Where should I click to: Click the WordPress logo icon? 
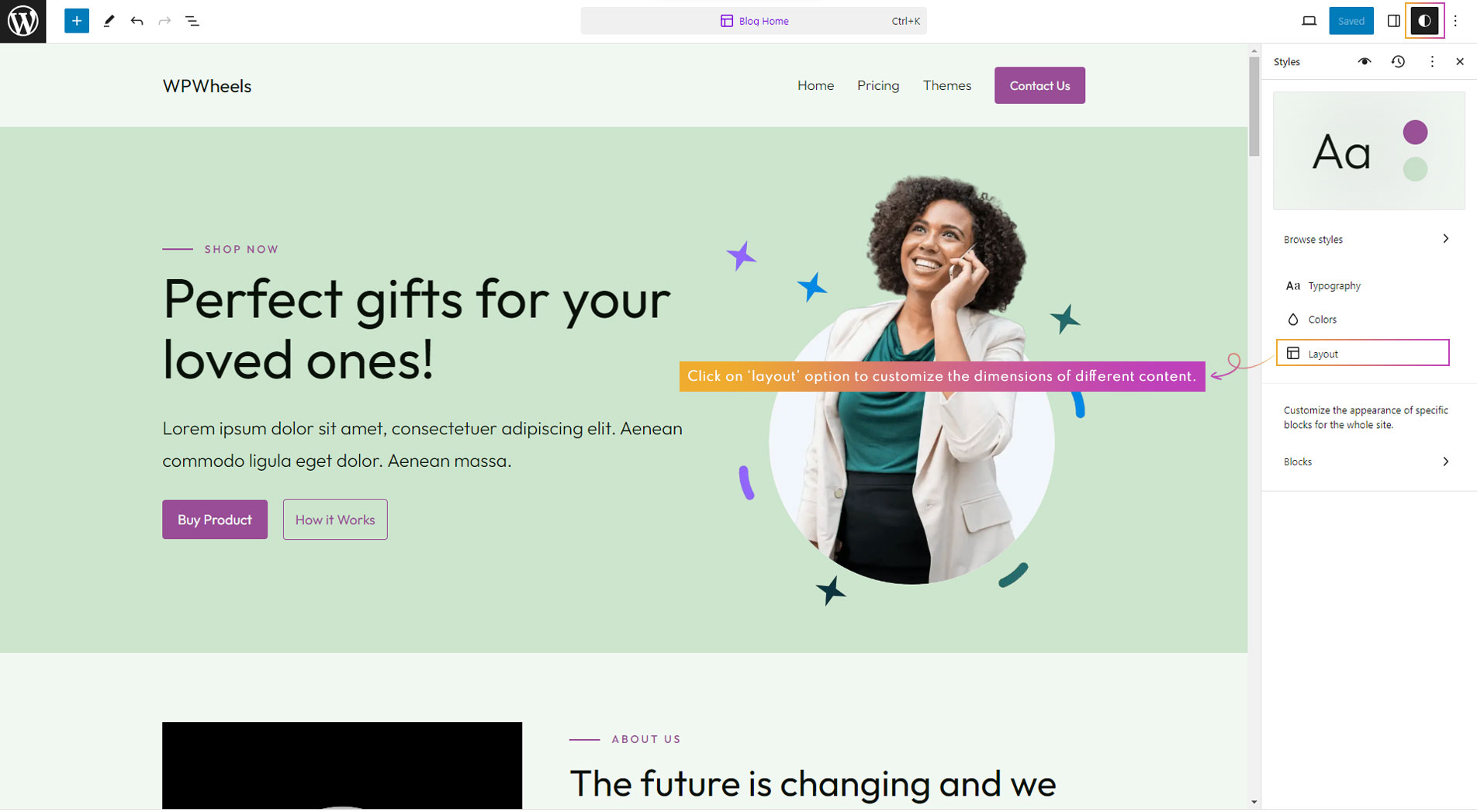click(22, 21)
